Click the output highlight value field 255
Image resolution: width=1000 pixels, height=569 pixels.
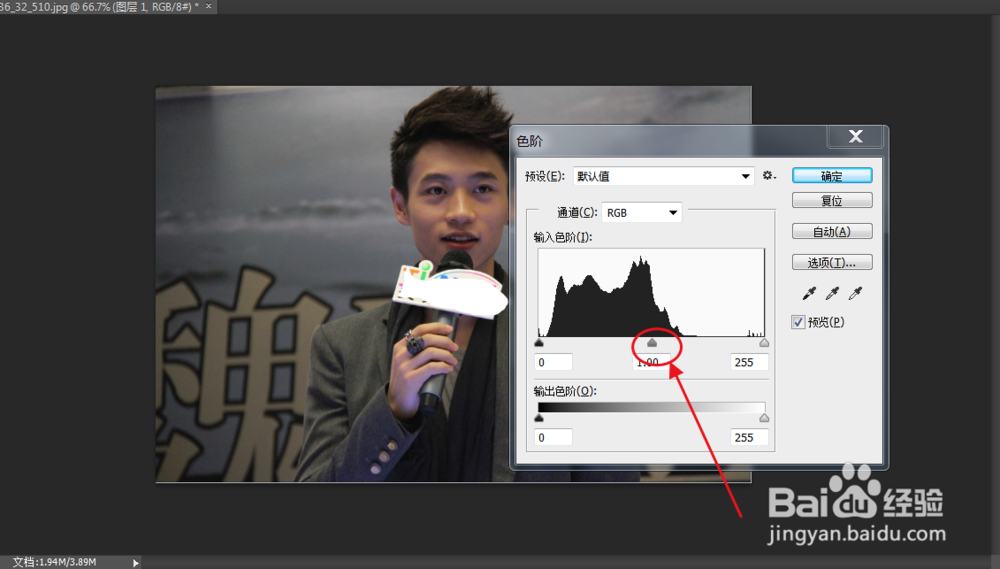tap(749, 438)
